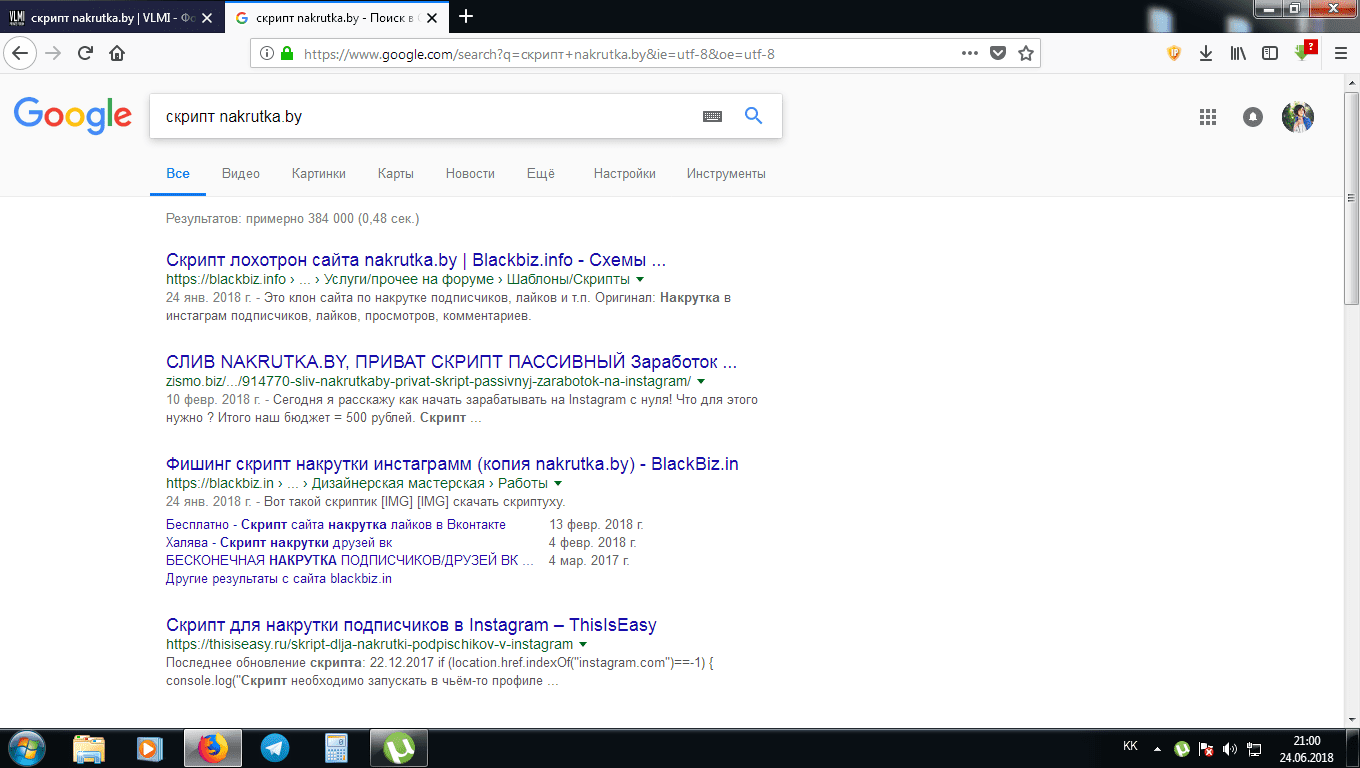Viewport: 1360px width, 768px height.
Task: Bookmark this page with the star icon
Action: (x=1025, y=54)
